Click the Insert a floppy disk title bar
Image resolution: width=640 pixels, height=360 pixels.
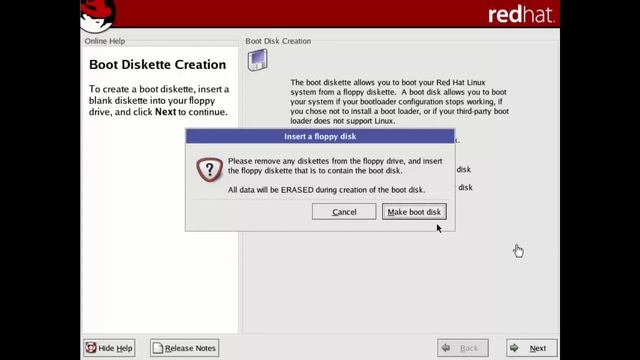click(320, 136)
